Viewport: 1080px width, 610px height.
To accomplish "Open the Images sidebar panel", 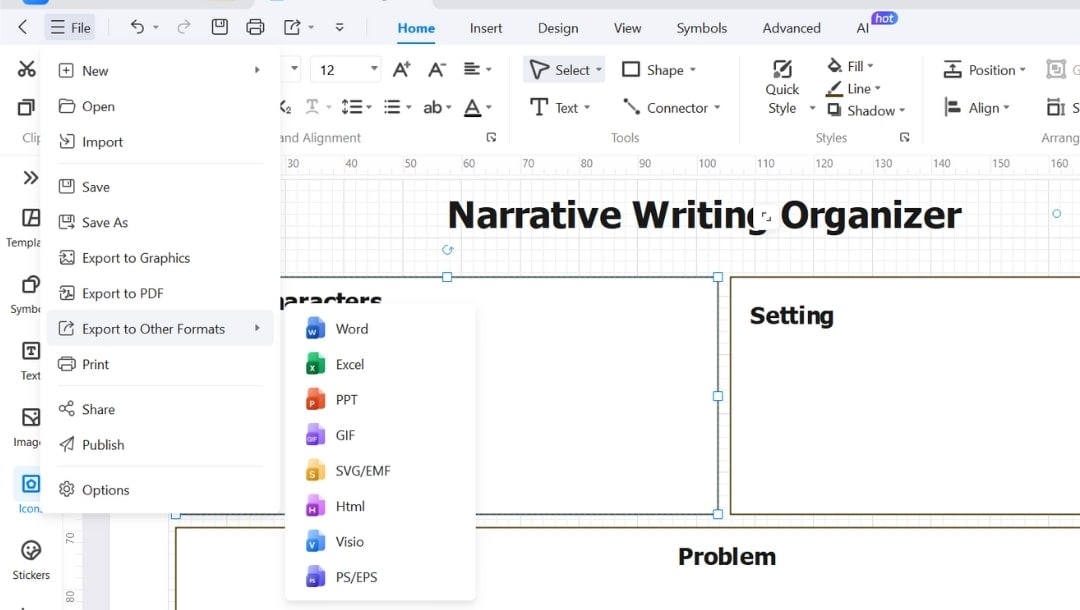I will [x=29, y=427].
